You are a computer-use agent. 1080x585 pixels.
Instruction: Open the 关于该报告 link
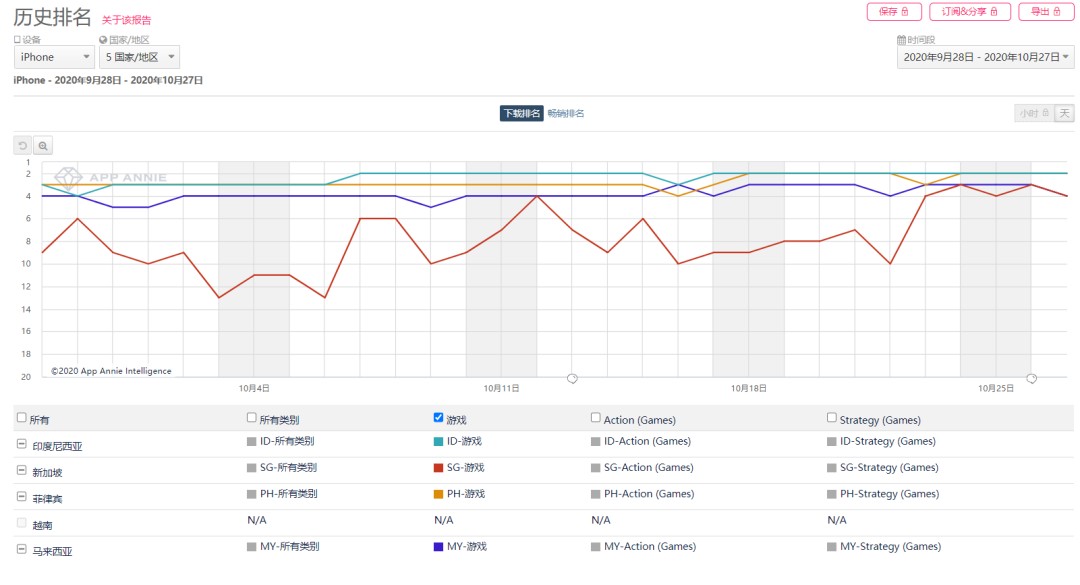127,20
